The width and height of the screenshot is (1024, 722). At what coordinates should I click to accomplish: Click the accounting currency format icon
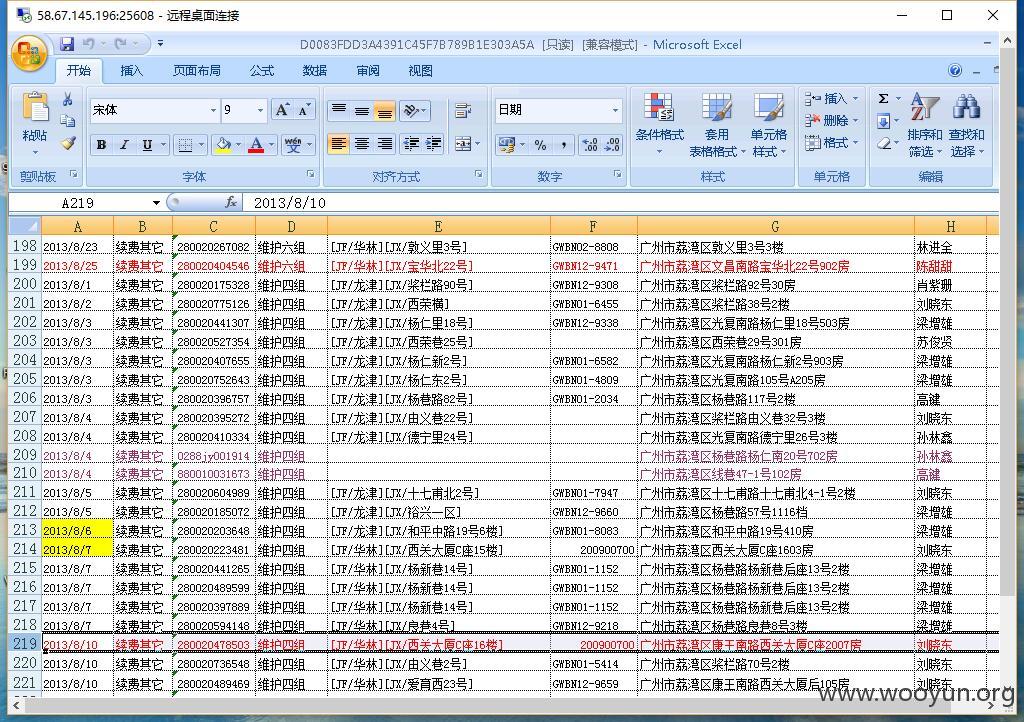(x=507, y=144)
